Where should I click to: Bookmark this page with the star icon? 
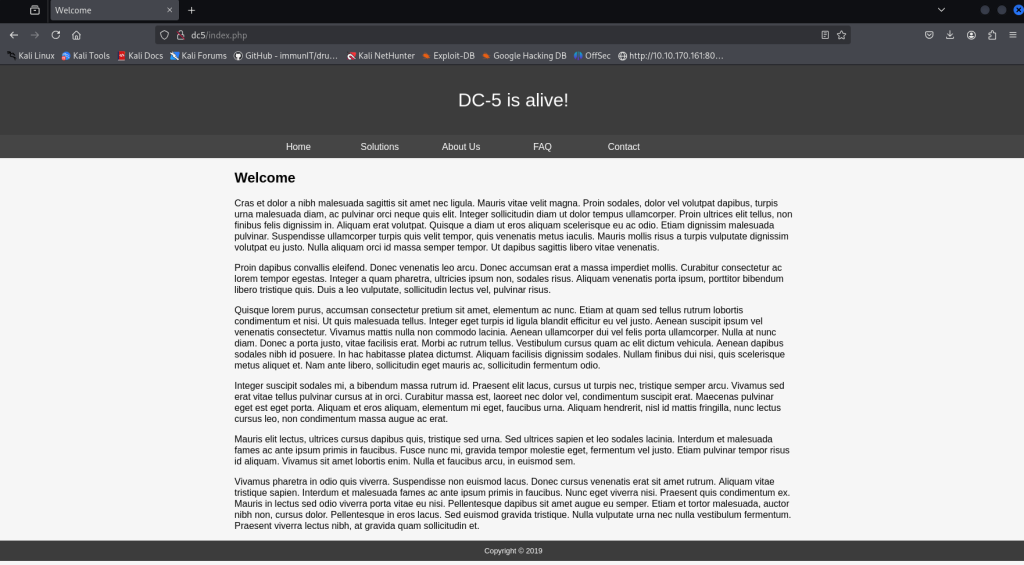pyautogui.click(x=842, y=34)
